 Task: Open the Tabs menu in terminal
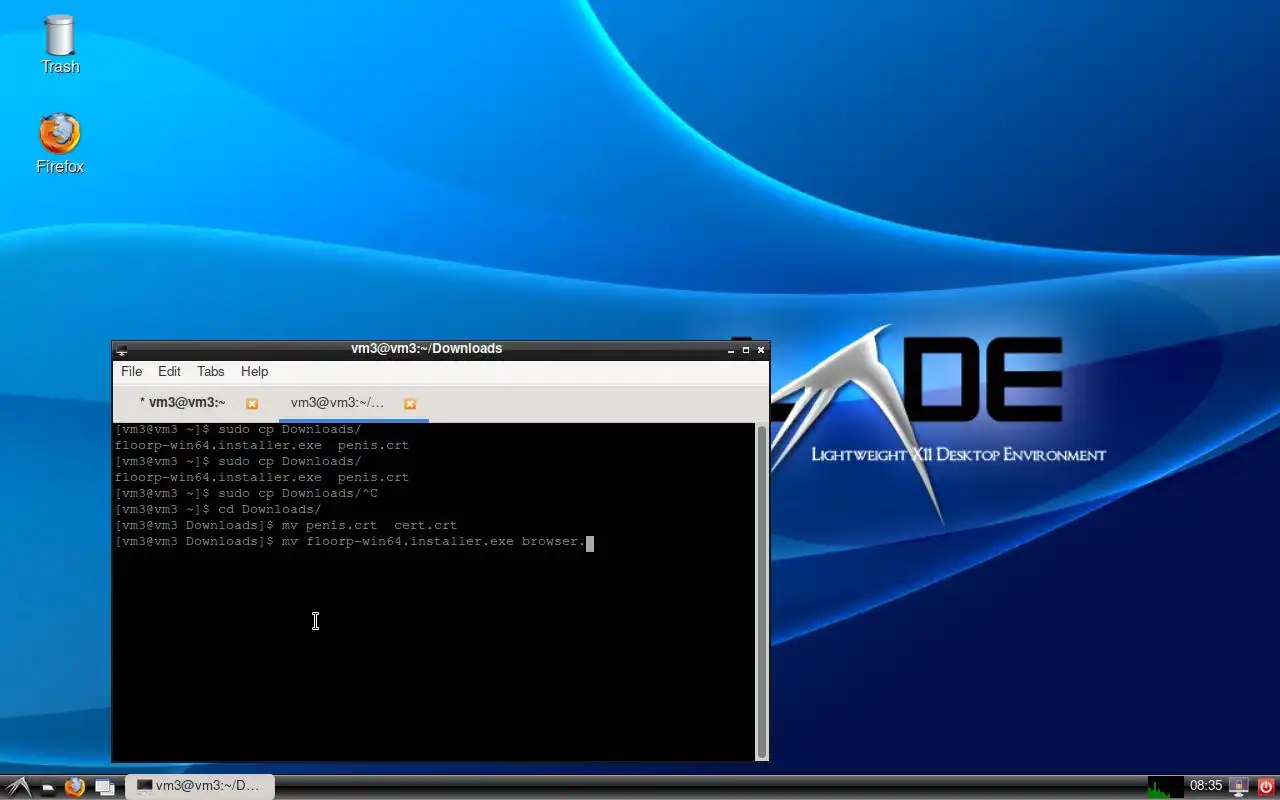(210, 371)
